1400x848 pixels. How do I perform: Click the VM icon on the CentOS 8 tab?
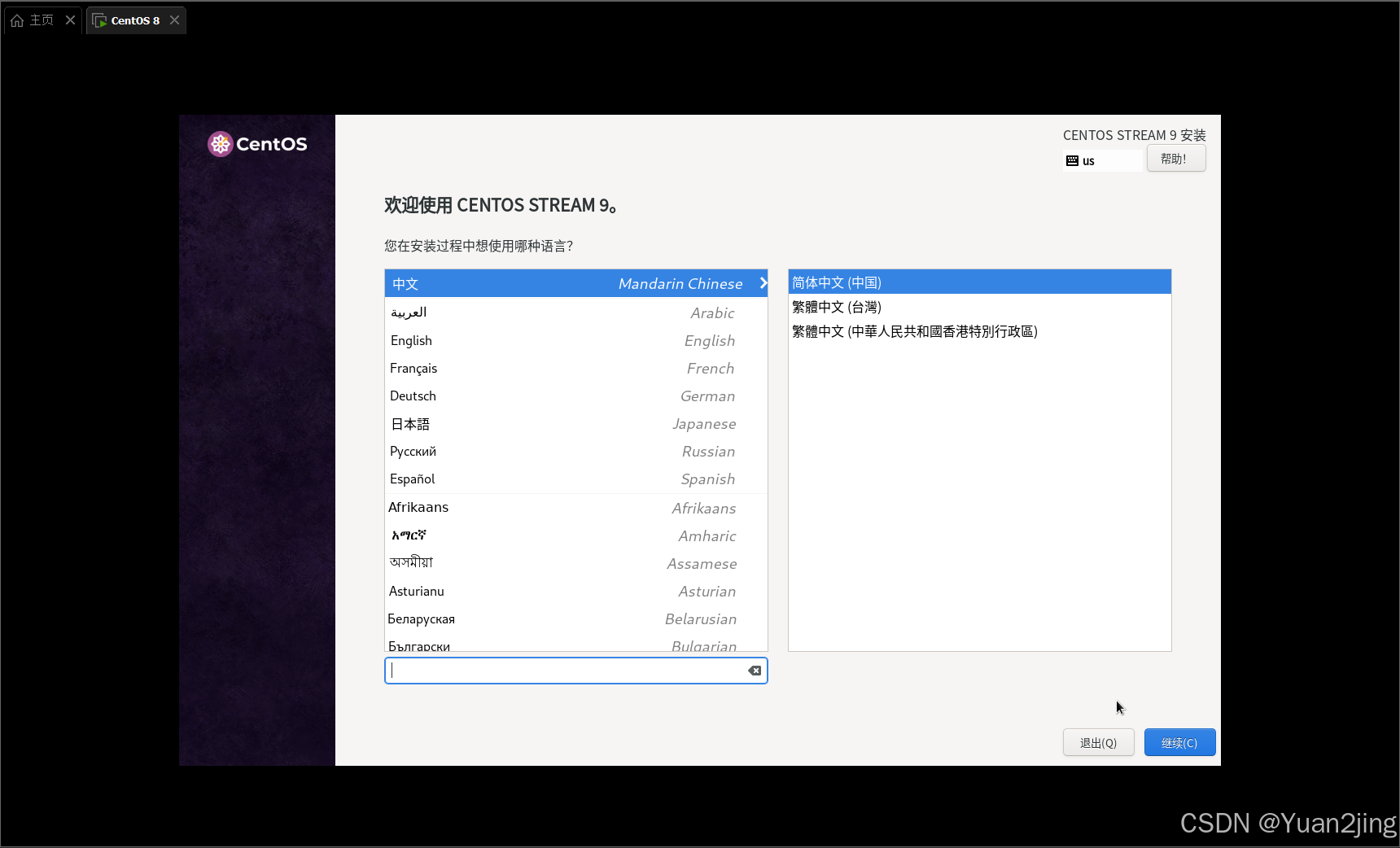(99, 20)
